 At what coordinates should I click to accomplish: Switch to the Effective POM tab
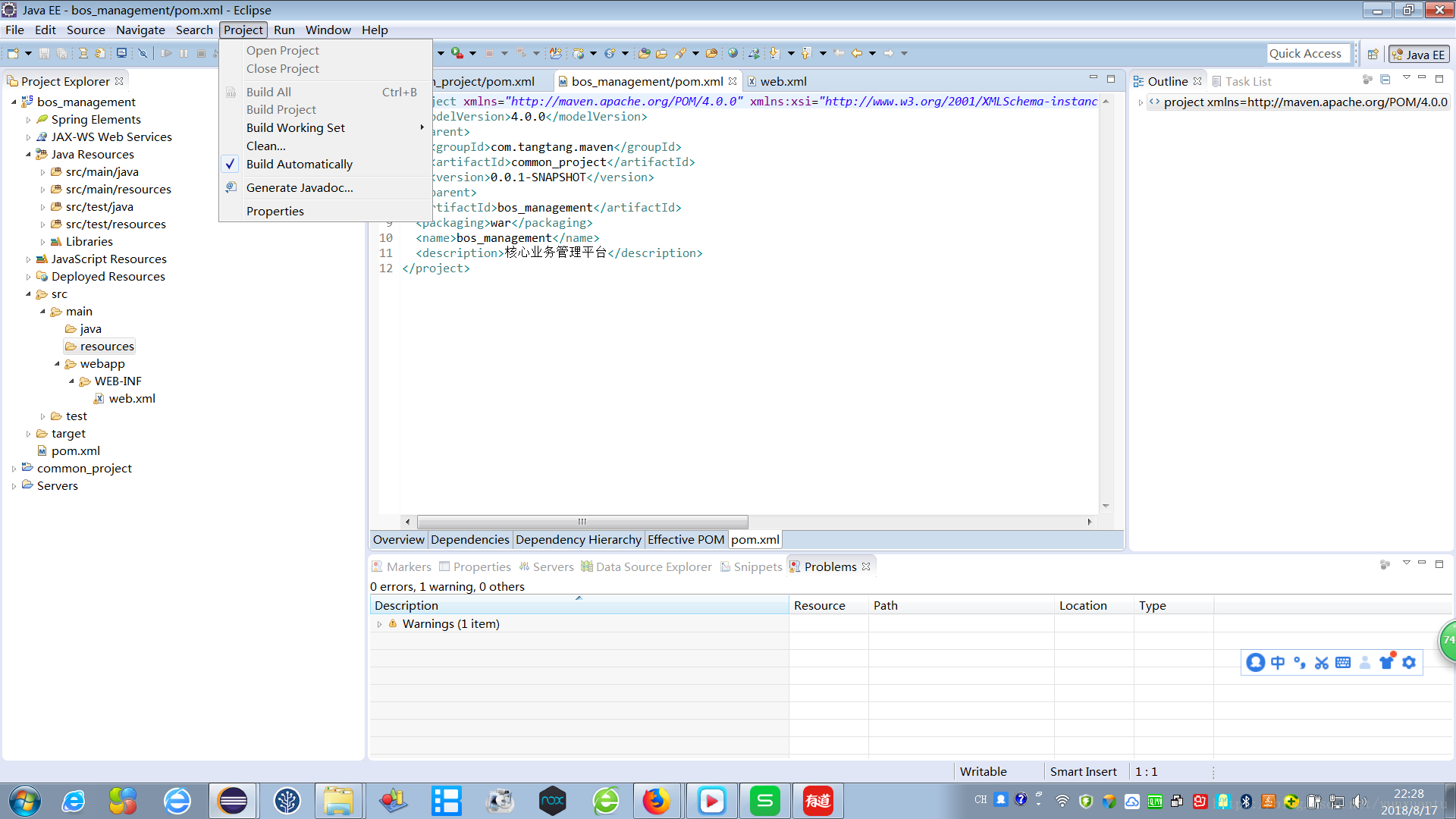coord(686,539)
